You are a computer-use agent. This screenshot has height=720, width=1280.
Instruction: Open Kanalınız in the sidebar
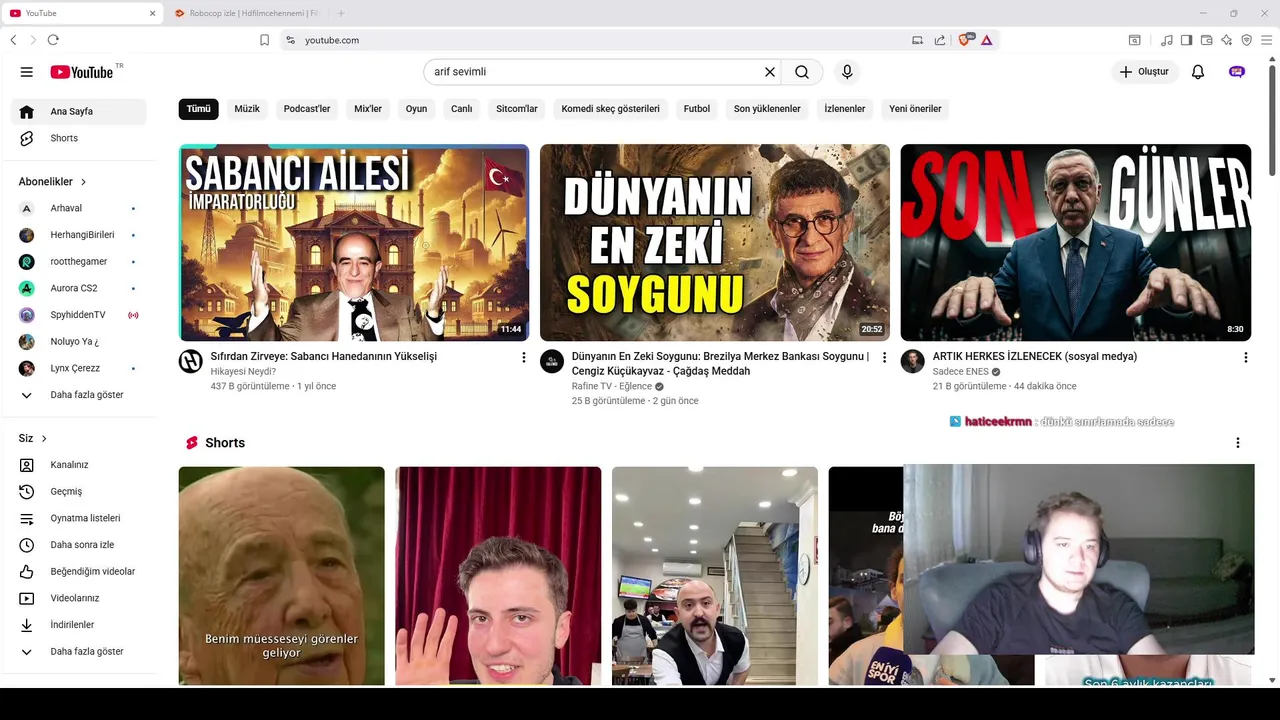[79, 465]
